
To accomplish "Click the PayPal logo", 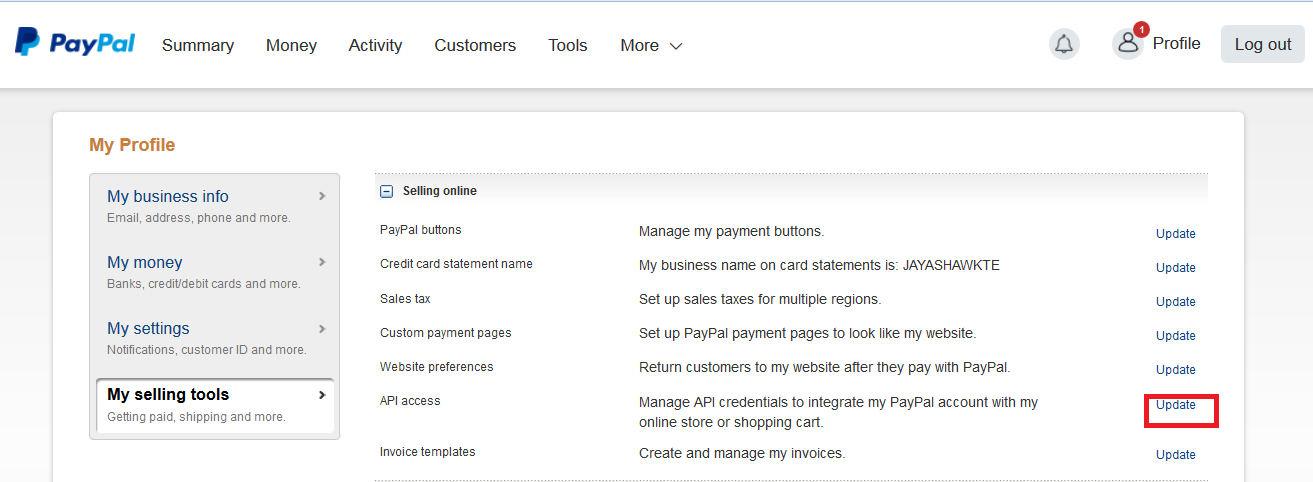I will [x=75, y=43].
